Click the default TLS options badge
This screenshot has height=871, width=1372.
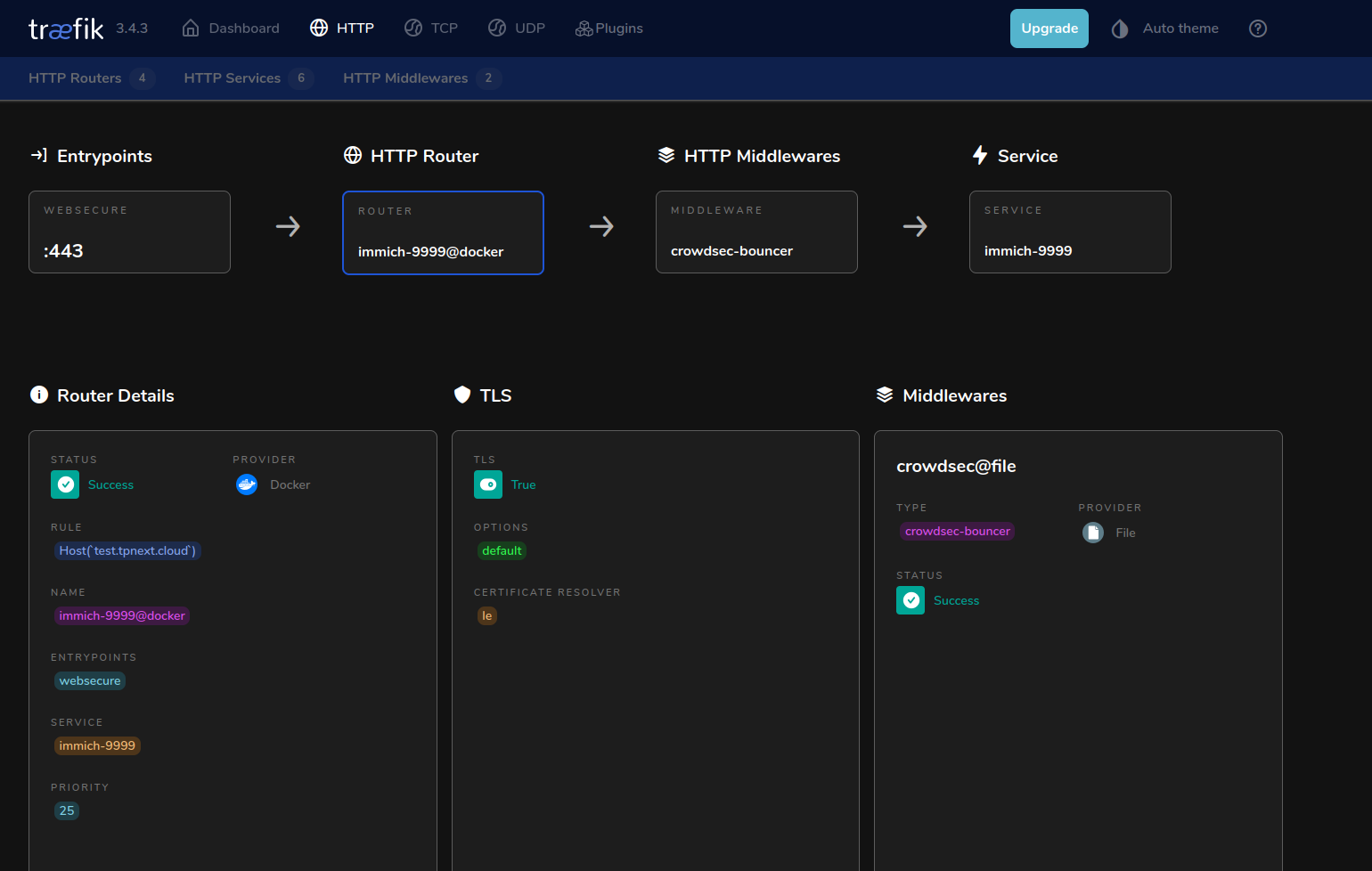[x=502, y=550]
